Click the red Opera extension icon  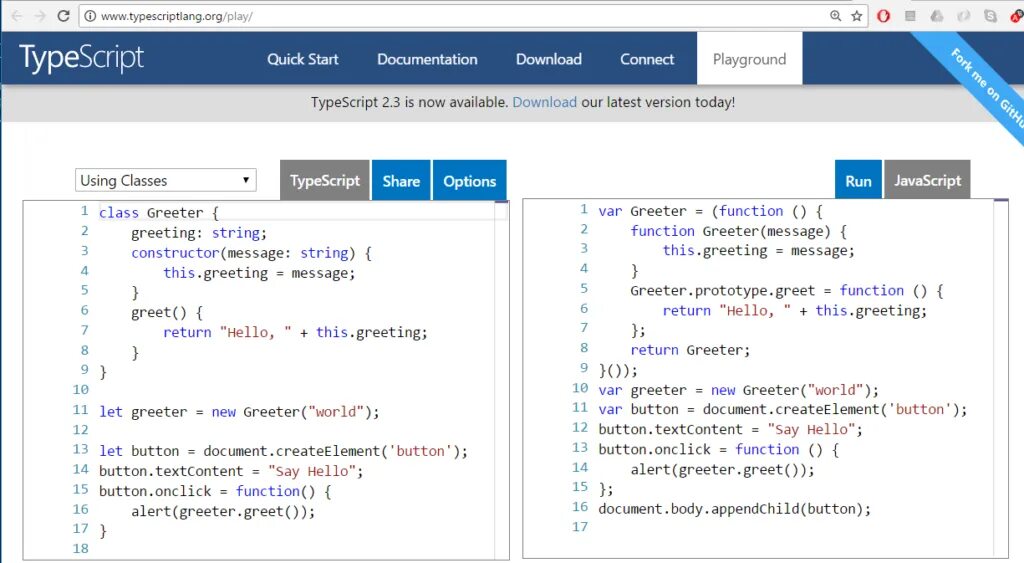(x=884, y=16)
